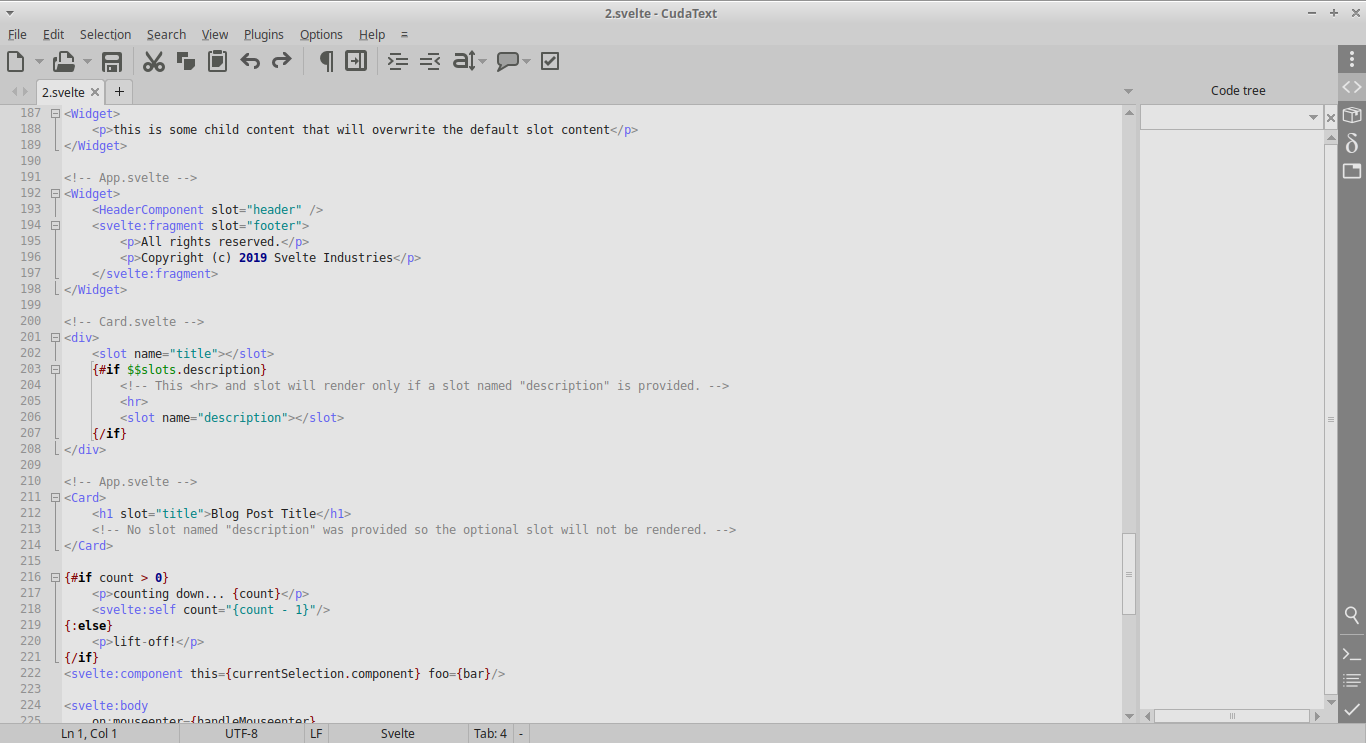Change line endings via LF status field

pyautogui.click(x=316, y=733)
